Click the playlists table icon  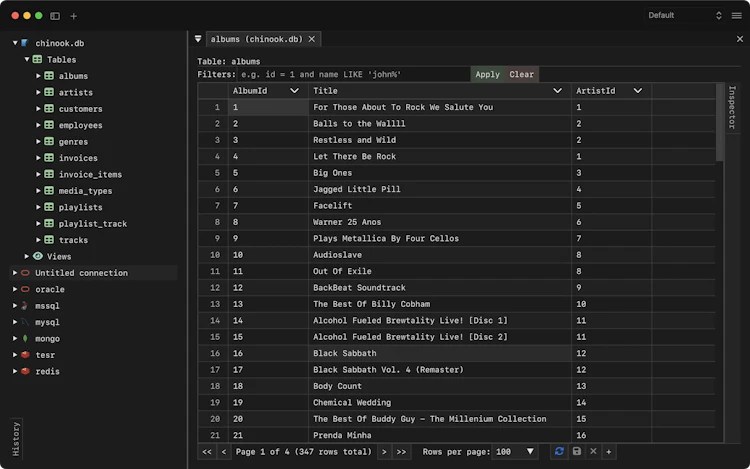tap(49, 207)
